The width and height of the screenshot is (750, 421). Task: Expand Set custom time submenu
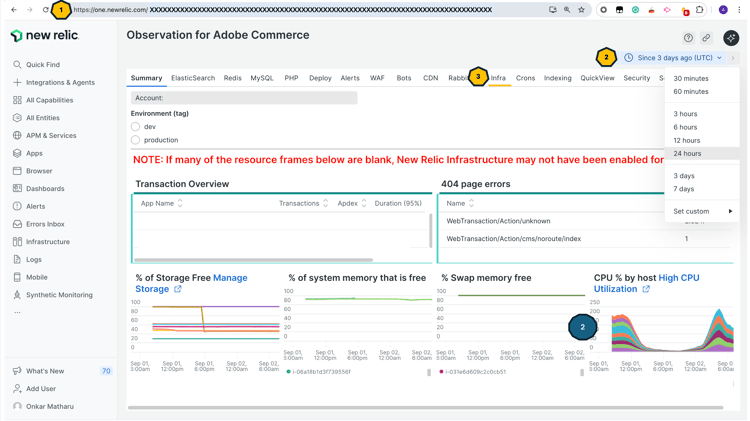(702, 211)
